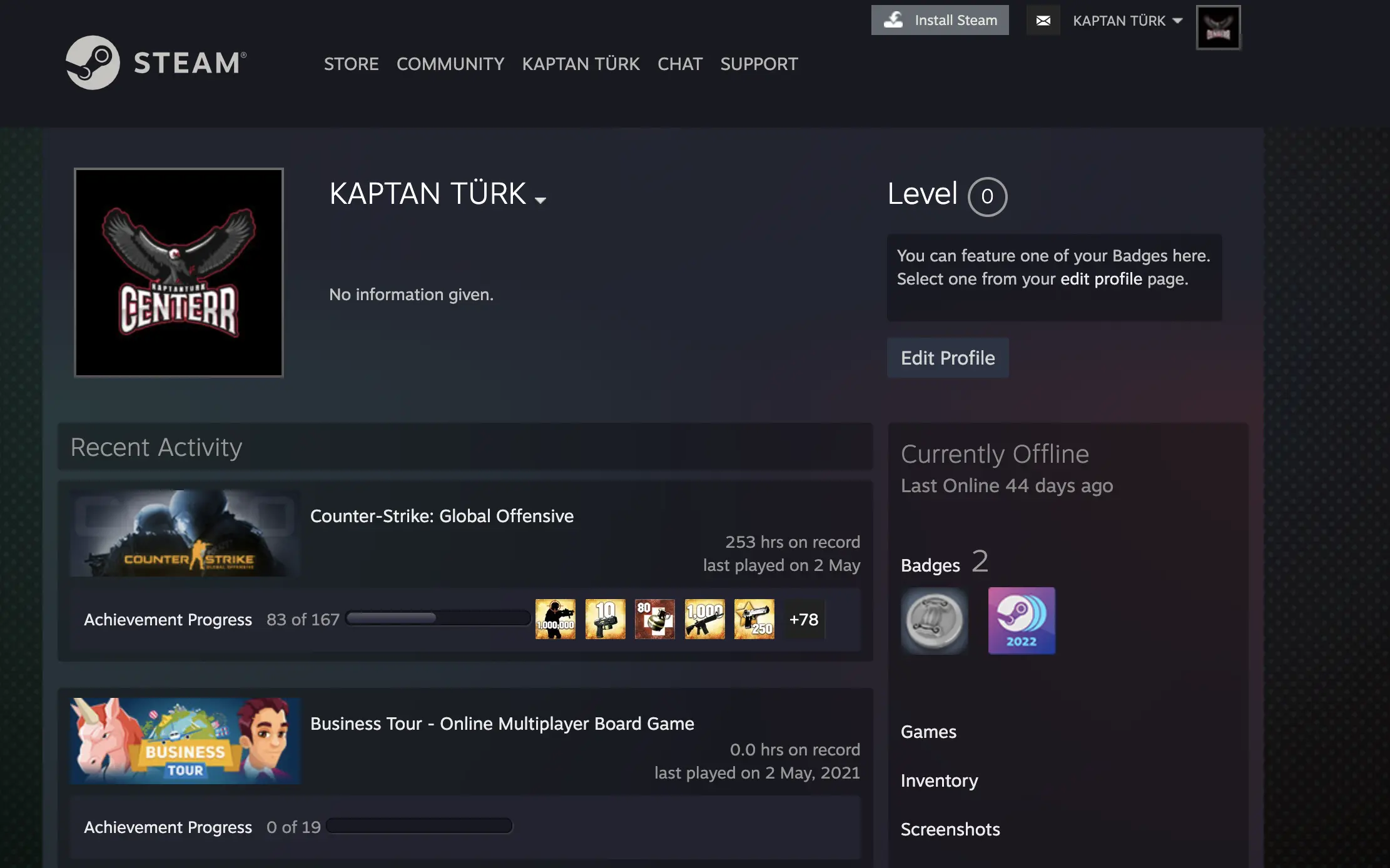Screen dimensions: 1390x868
Task: Click the '83 of 167' achievement count
Action: (303, 620)
